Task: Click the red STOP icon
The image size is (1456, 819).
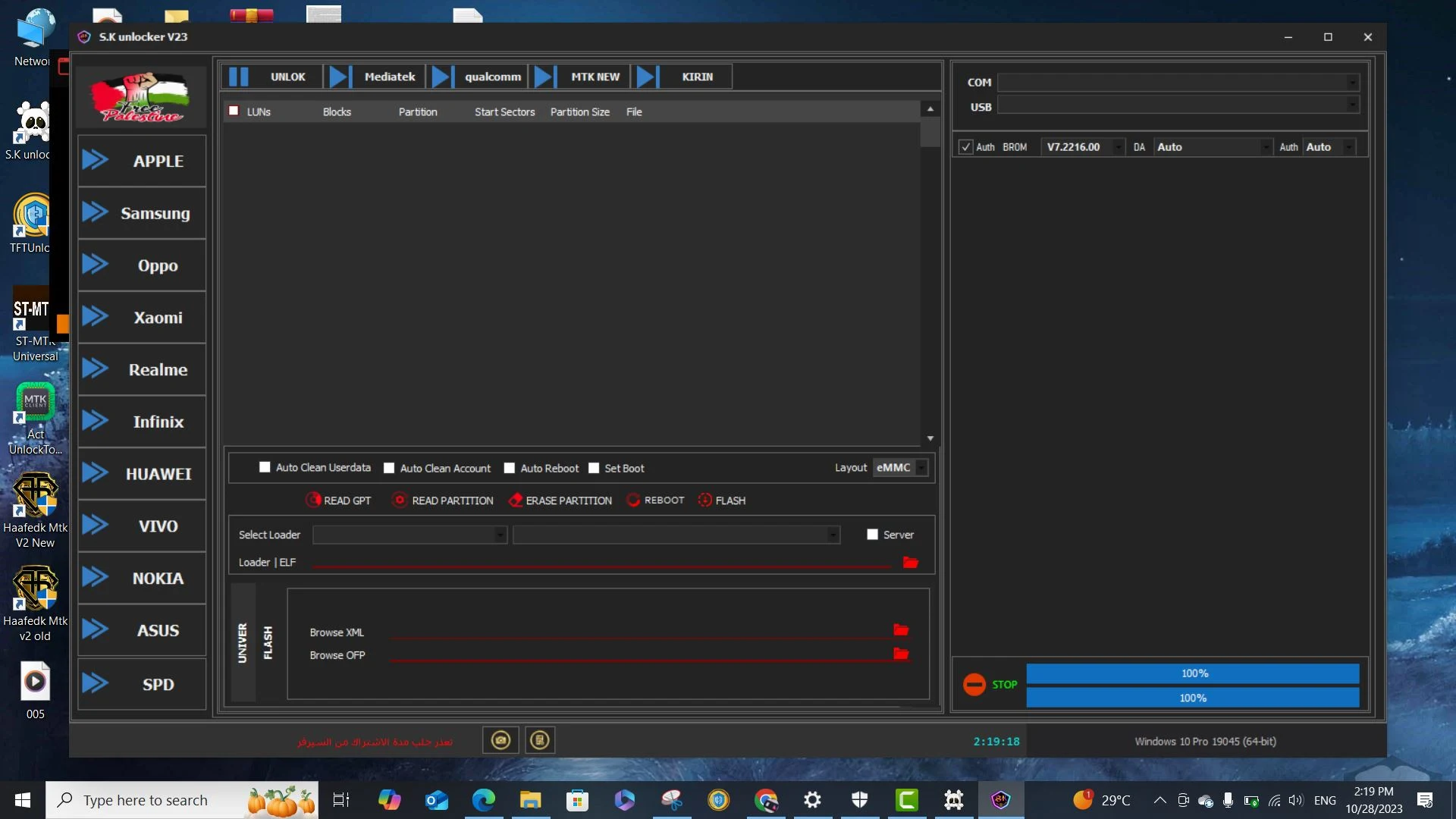Action: tap(974, 685)
